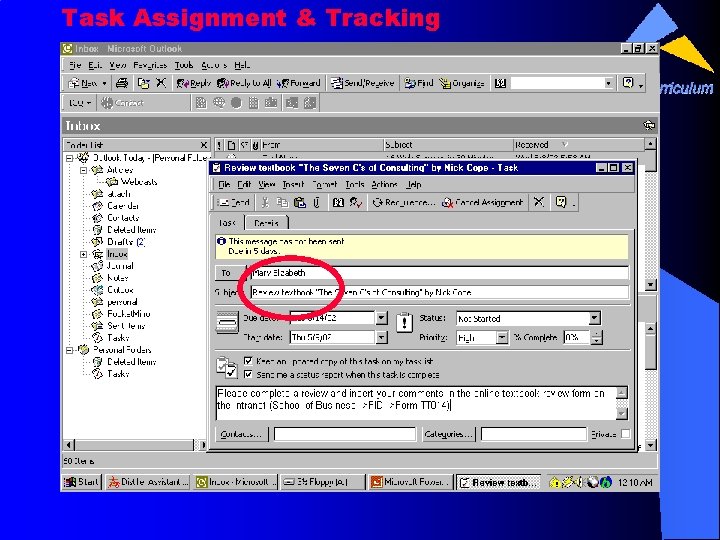Open the Priority dropdown showing High
This screenshot has width=720, height=540.
coord(502,338)
